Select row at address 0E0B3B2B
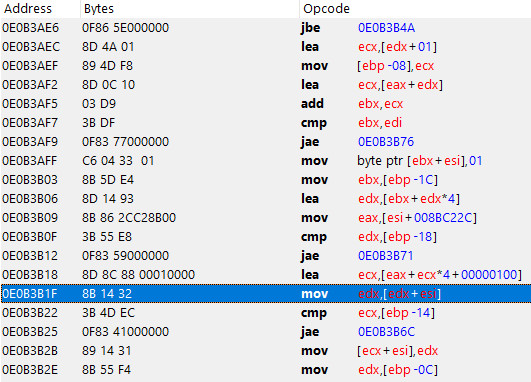This screenshot has height=382, width=531. (266, 351)
